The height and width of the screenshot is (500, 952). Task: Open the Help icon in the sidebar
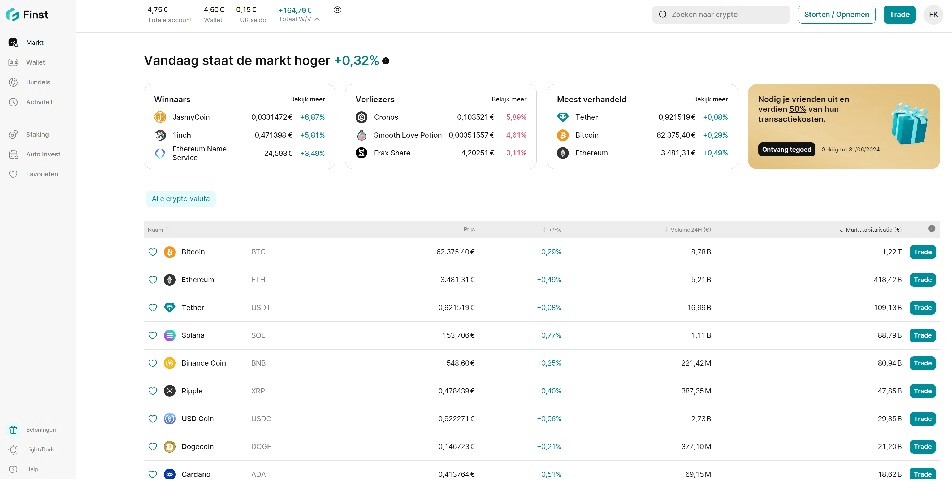(x=13, y=469)
